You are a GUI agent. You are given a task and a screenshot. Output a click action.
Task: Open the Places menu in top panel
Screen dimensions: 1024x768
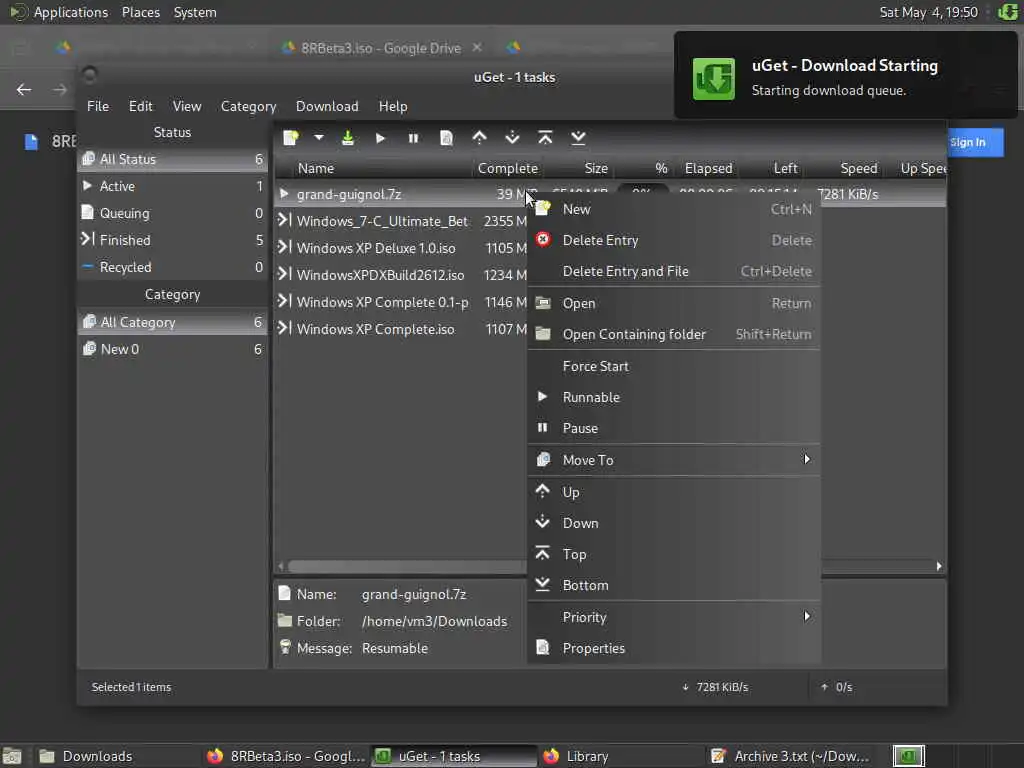tap(141, 12)
